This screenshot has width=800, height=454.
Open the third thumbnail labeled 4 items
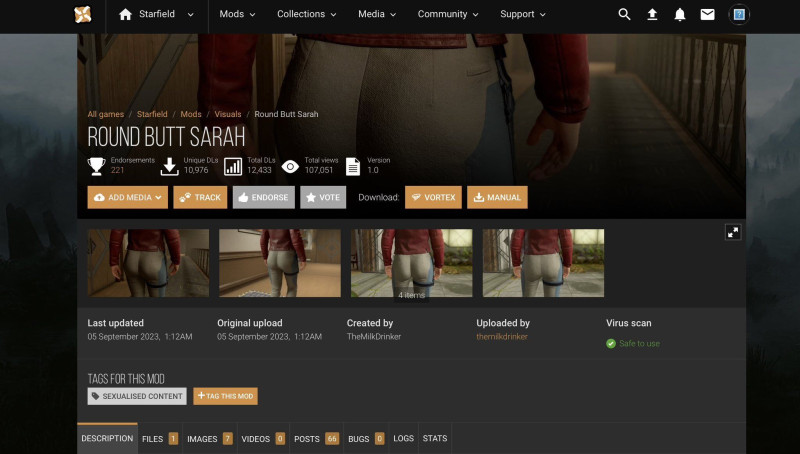(411, 263)
